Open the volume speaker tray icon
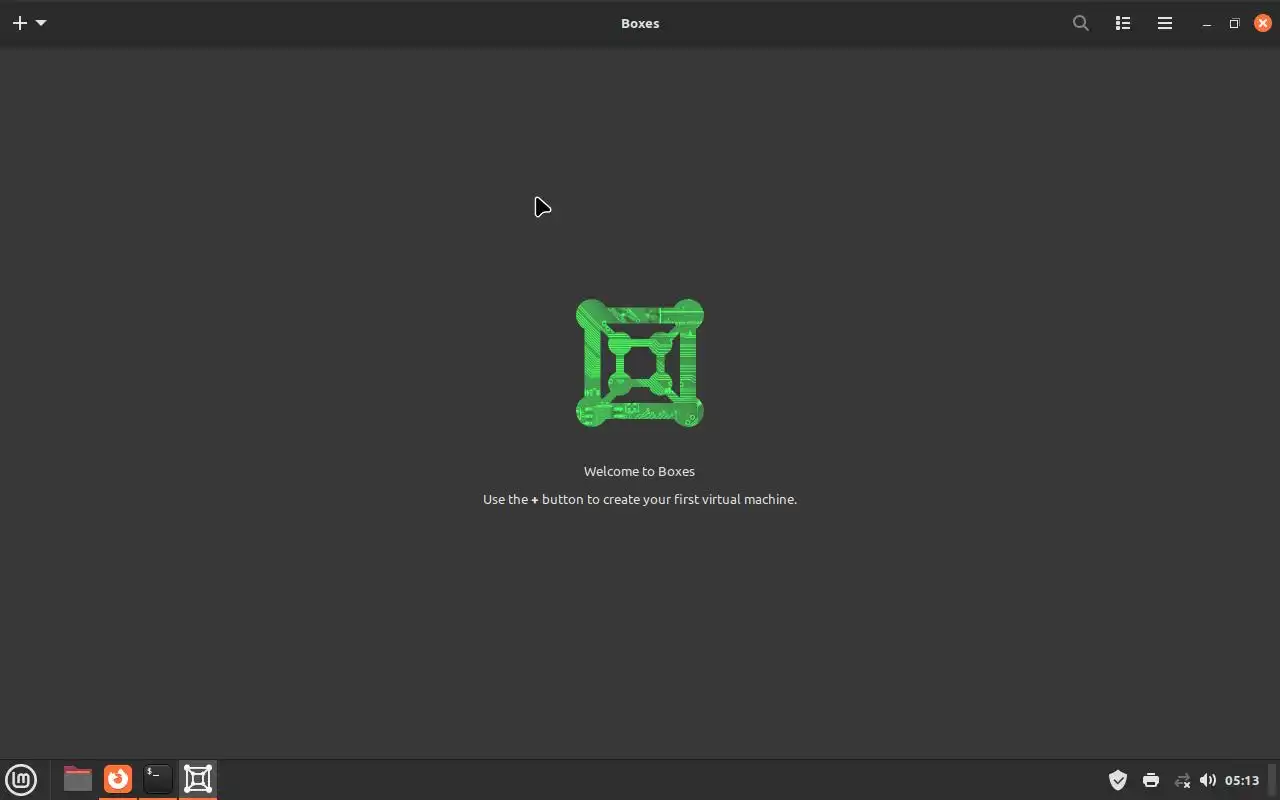The height and width of the screenshot is (800, 1280). click(x=1208, y=780)
